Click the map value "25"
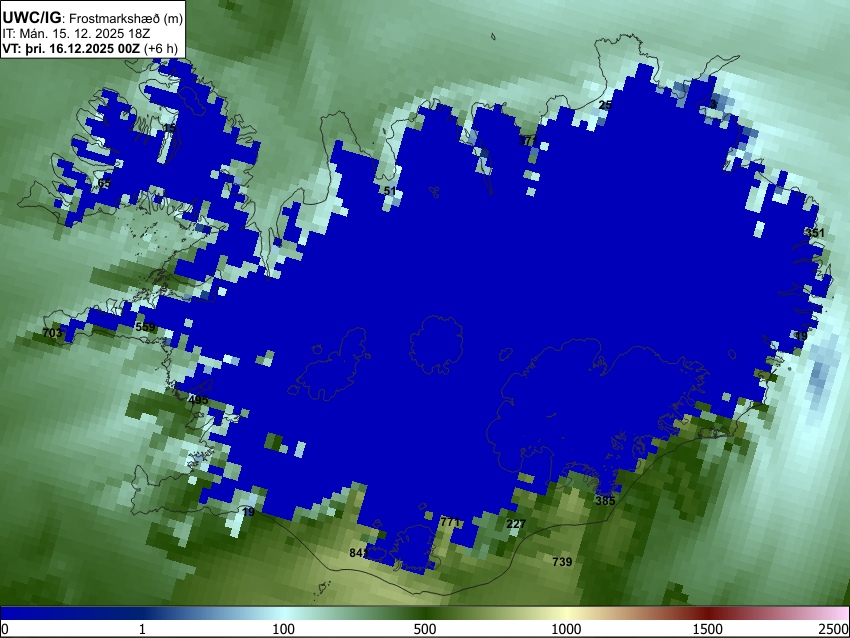The image size is (850, 638). point(606,105)
